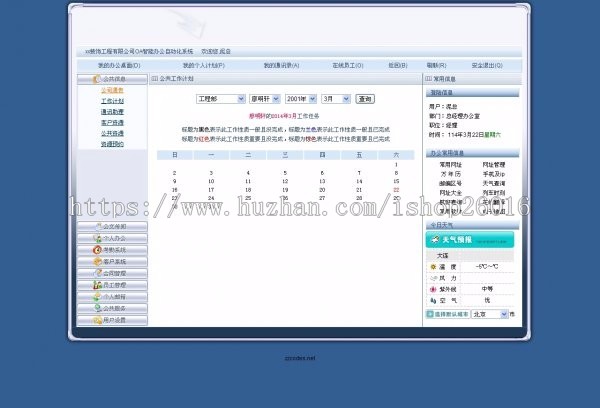Click the 用户设置 icon
Image resolution: width=600 pixels, height=408 pixels.
pos(97,320)
